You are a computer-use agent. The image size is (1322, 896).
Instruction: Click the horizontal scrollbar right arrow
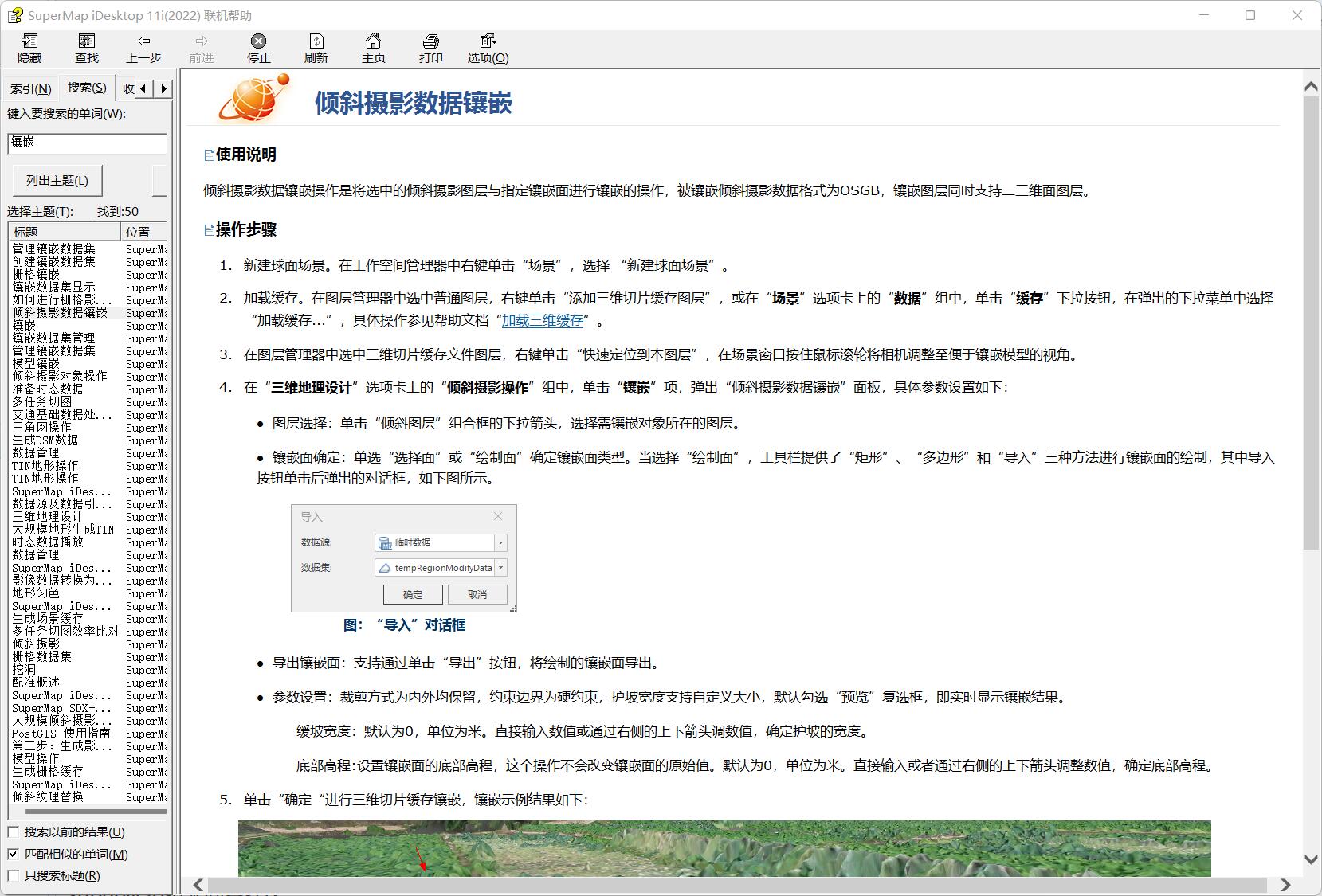click(x=1285, y=885)
